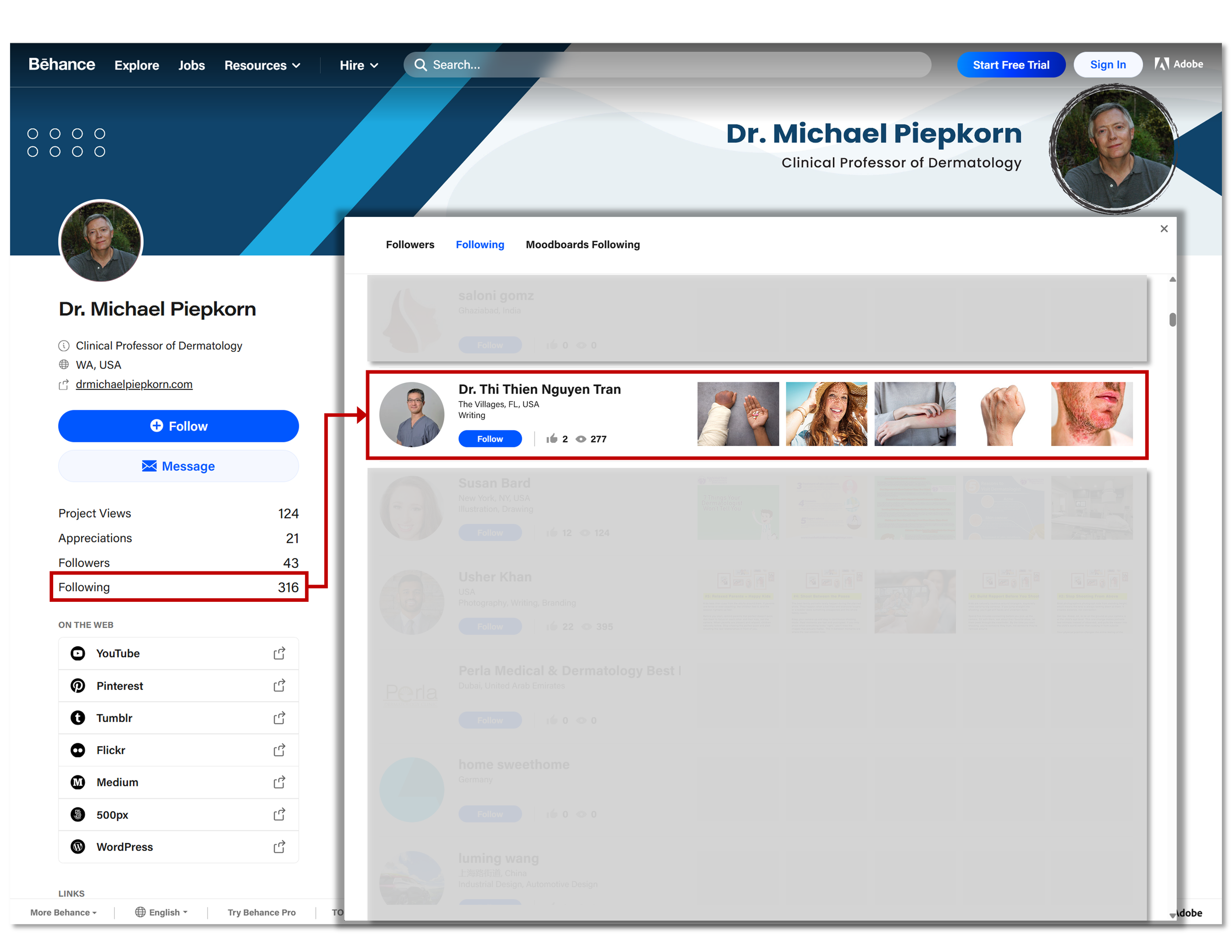Click the Behance logo
Image resolution: width=1232 pixels, height=952 pixels.
[62, 64]
